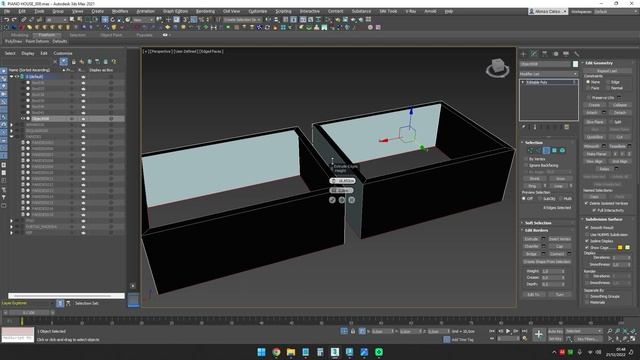Open the Modifier List dropdown
The height and width of the screenshot is (360, 640).
[x=549, y=74]
